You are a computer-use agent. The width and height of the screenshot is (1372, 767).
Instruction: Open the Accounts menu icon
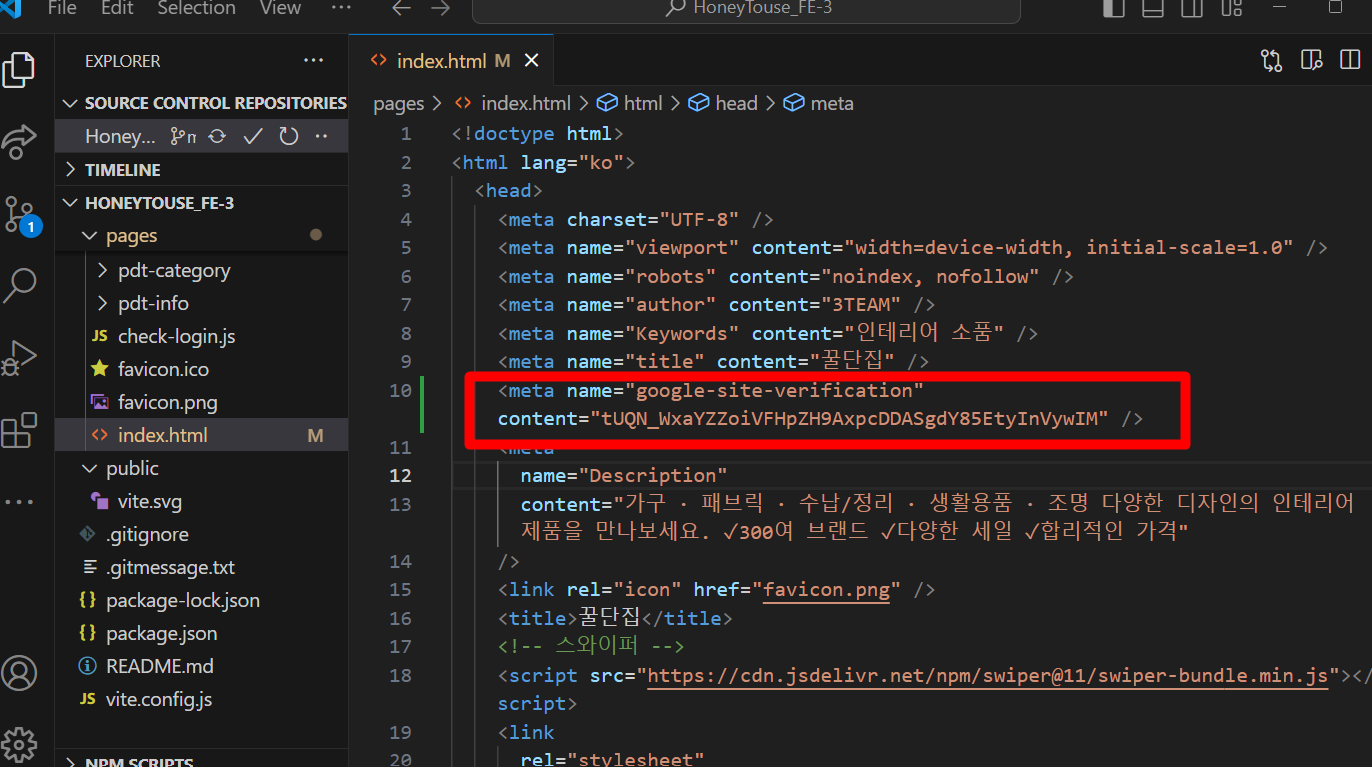tap(19, 672)
